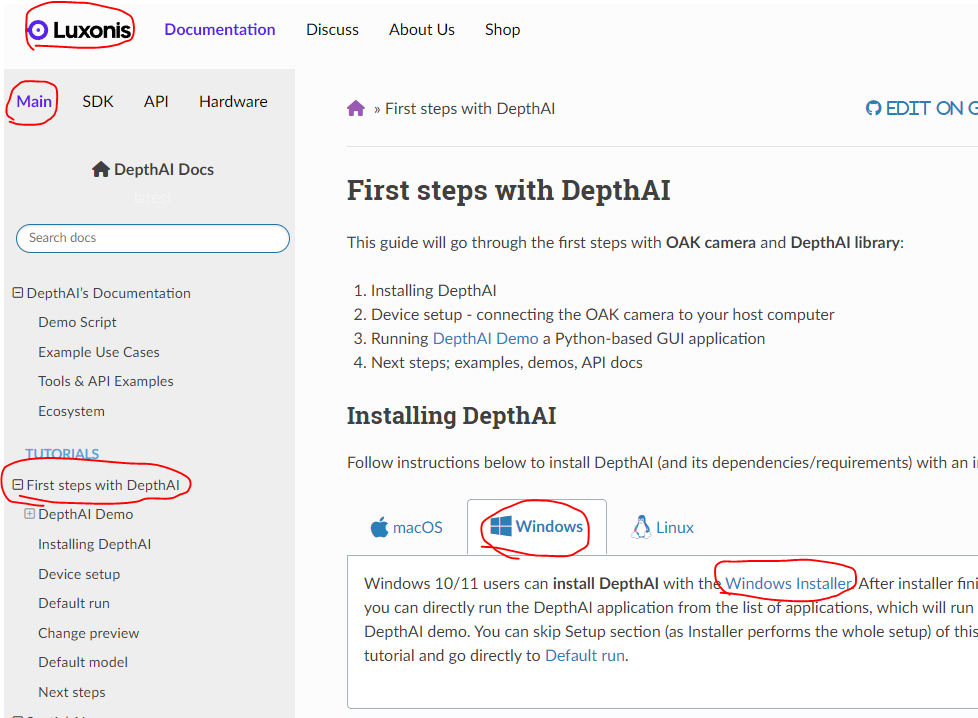This screenshot has height=718, width=978.
Task: Click the Apple logo on macOS tab
Action: (x=379, y=527)
